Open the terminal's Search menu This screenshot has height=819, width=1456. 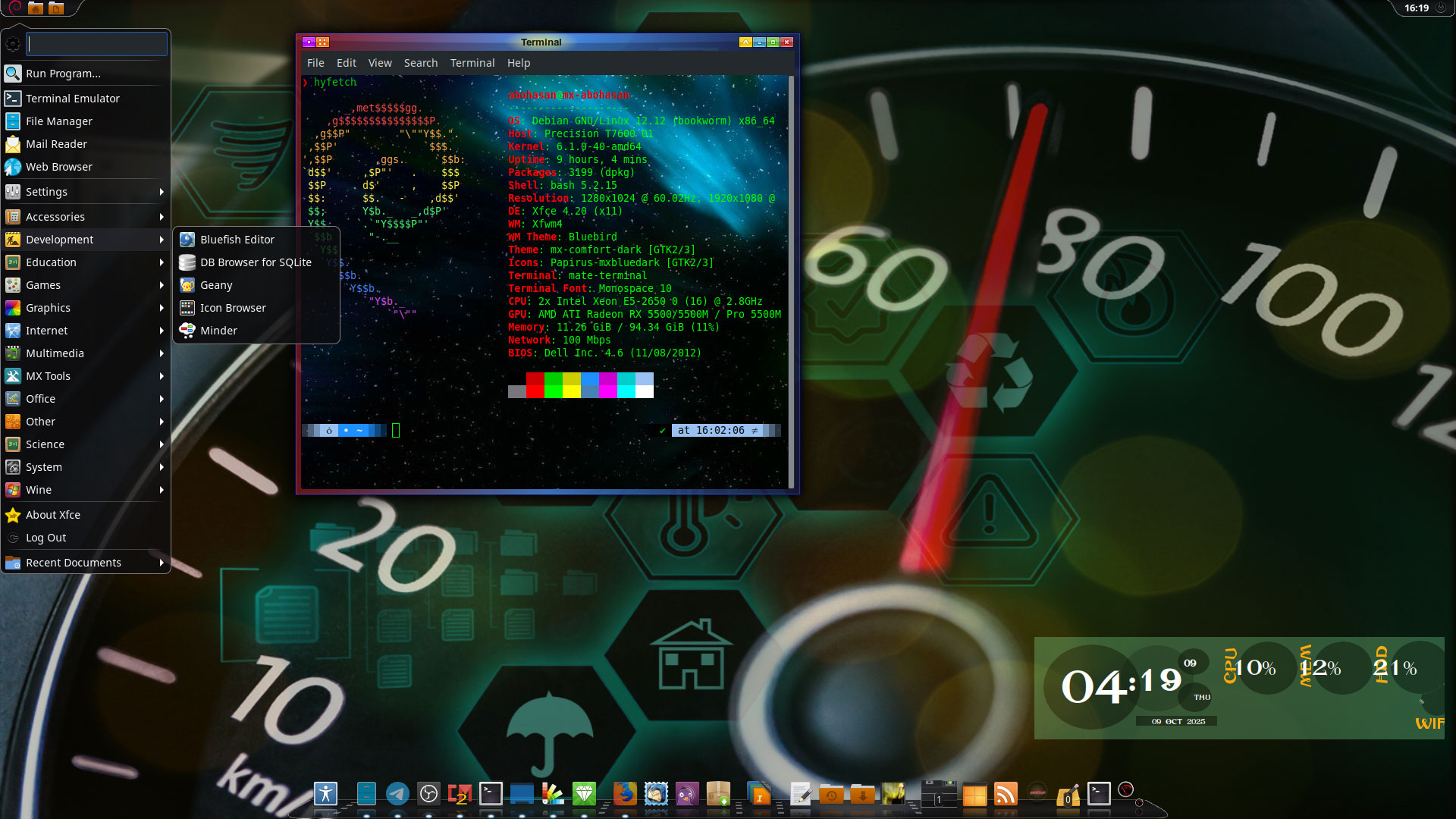(x=420, y=63)
